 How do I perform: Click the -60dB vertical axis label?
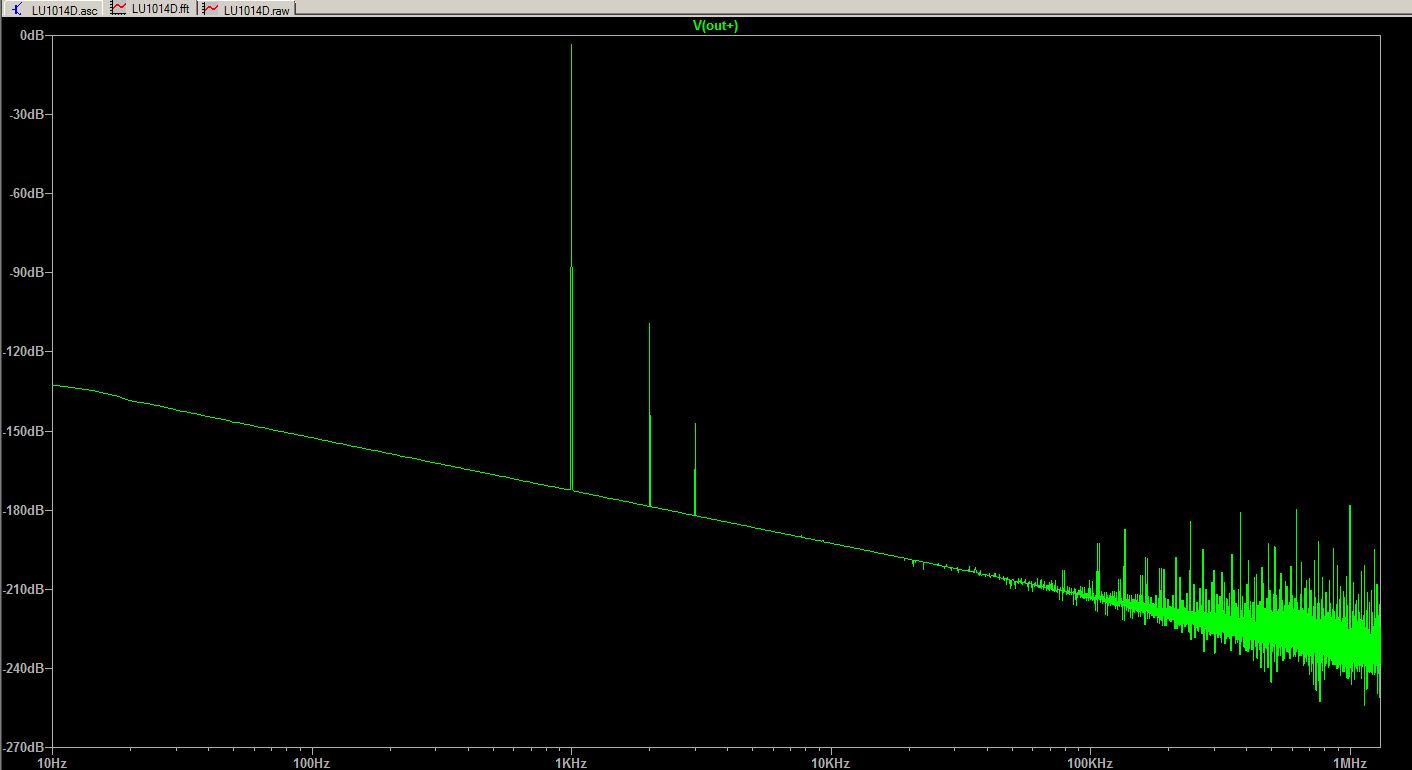tap(29, 193)
